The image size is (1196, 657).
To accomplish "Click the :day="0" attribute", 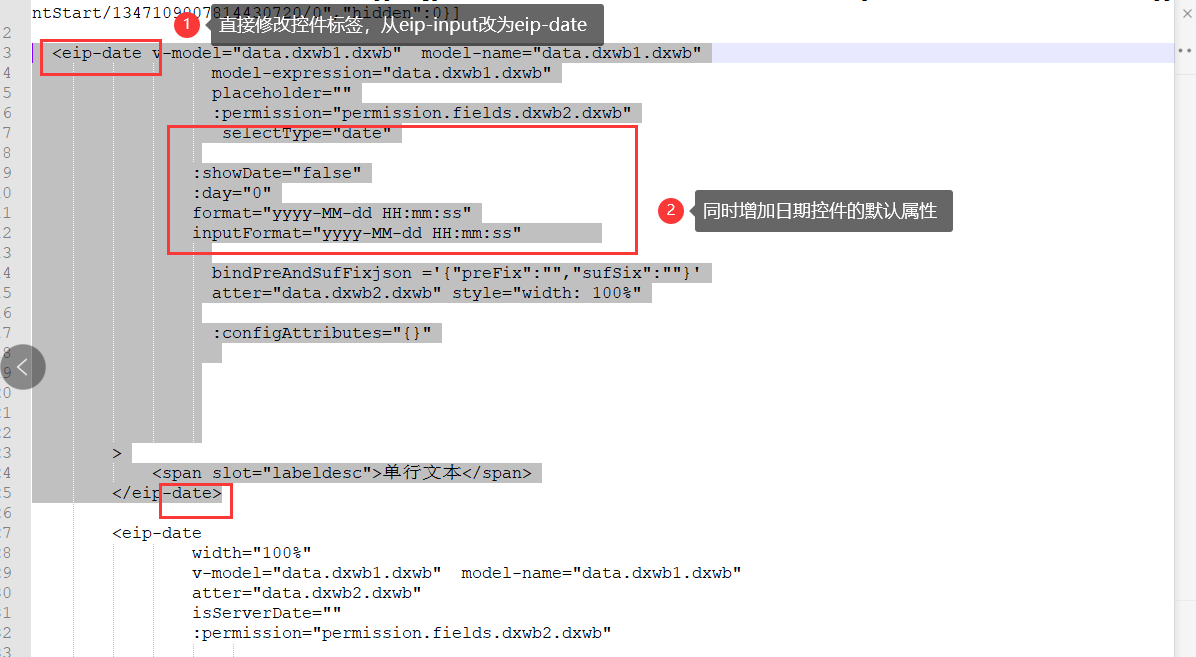I will [232, 193].
